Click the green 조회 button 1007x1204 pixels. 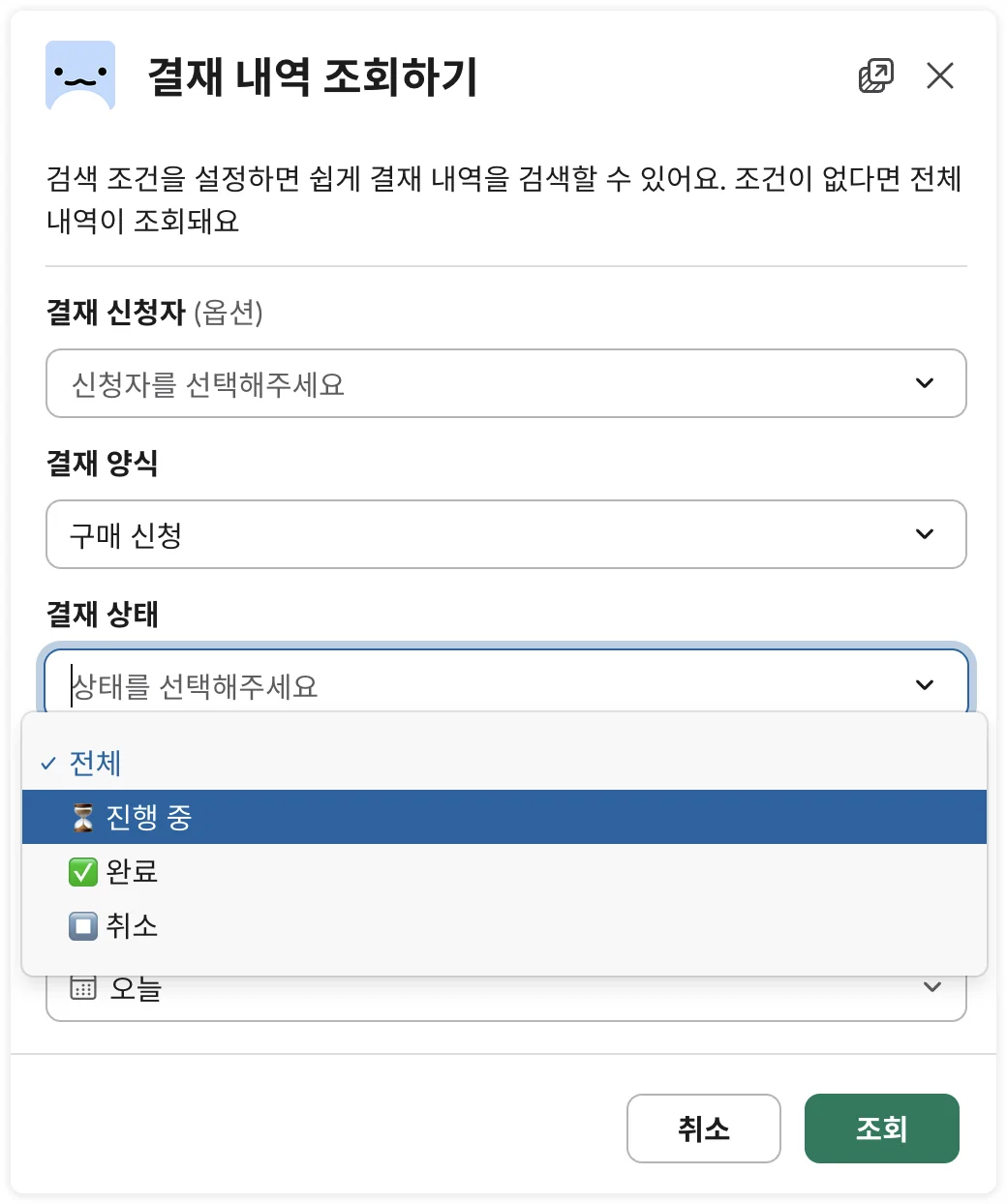[x=881, y=1129]
